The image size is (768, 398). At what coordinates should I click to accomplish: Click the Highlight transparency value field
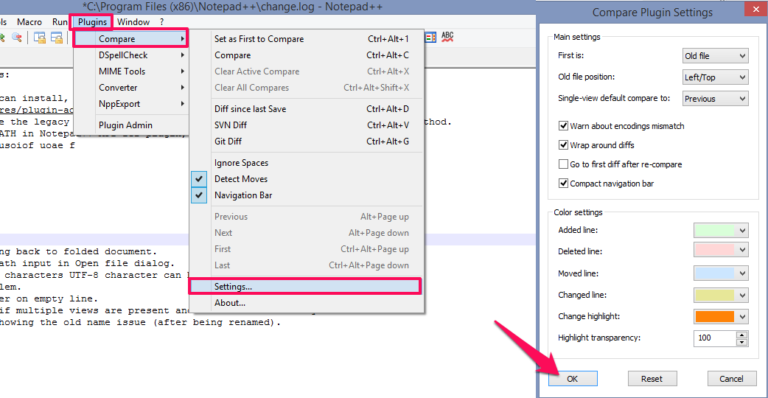(x=715, y=338)
